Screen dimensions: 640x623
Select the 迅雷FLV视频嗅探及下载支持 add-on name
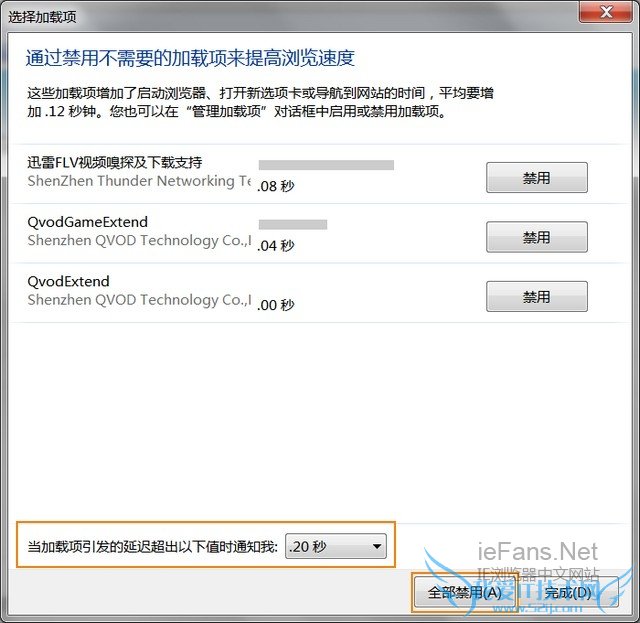tap(115, 162)
